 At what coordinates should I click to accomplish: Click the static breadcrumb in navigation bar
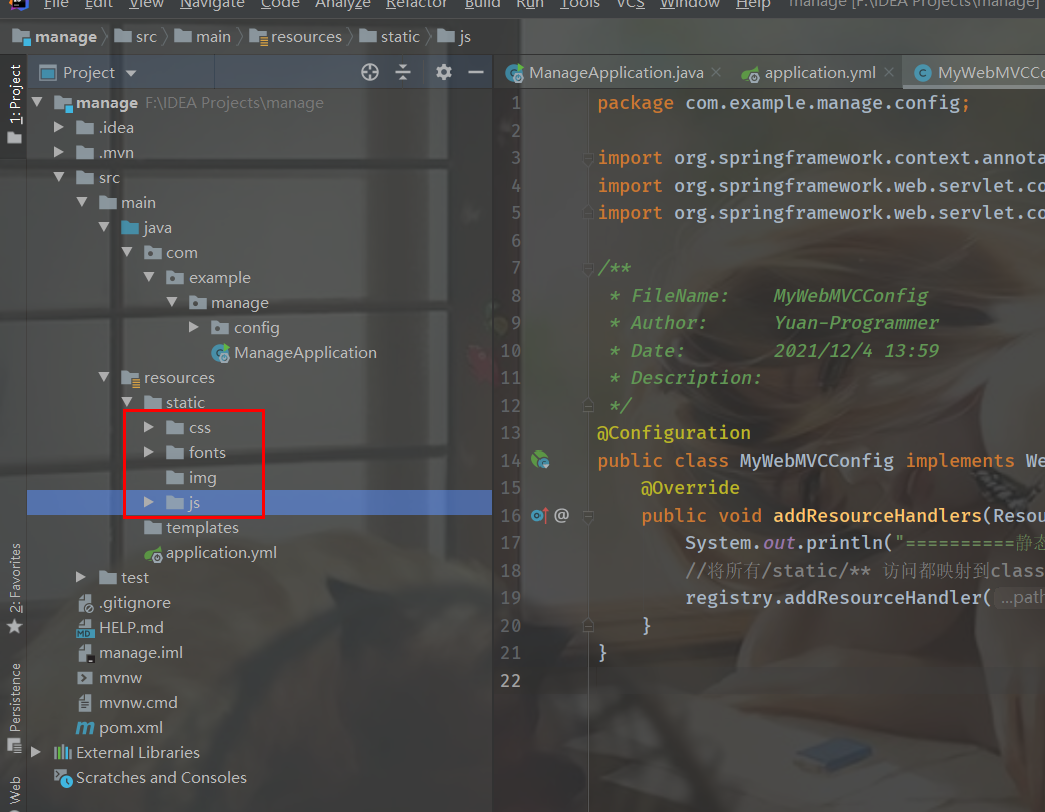[x=389, y=37]
